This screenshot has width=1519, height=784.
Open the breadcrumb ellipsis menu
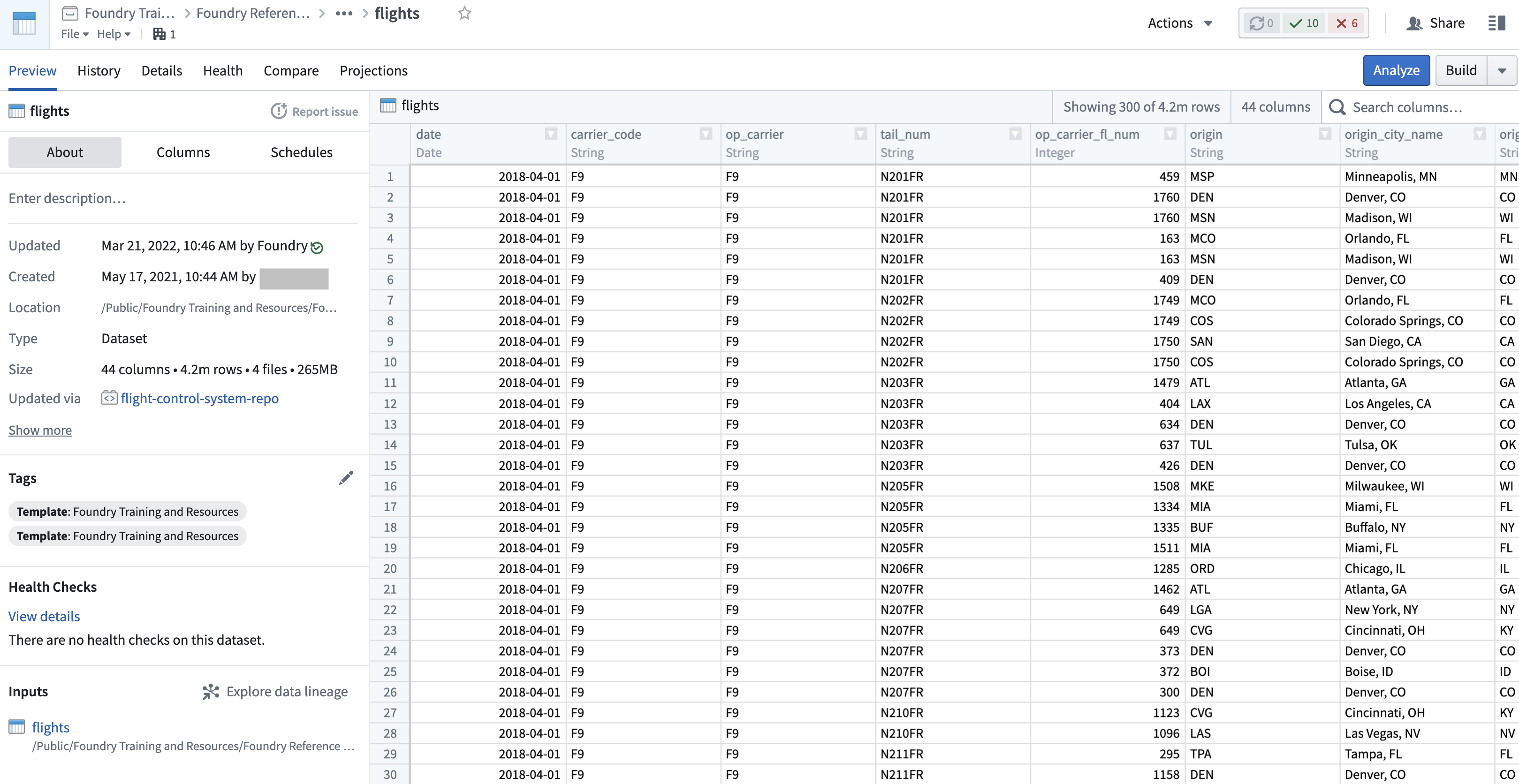(x=344, y=13)
